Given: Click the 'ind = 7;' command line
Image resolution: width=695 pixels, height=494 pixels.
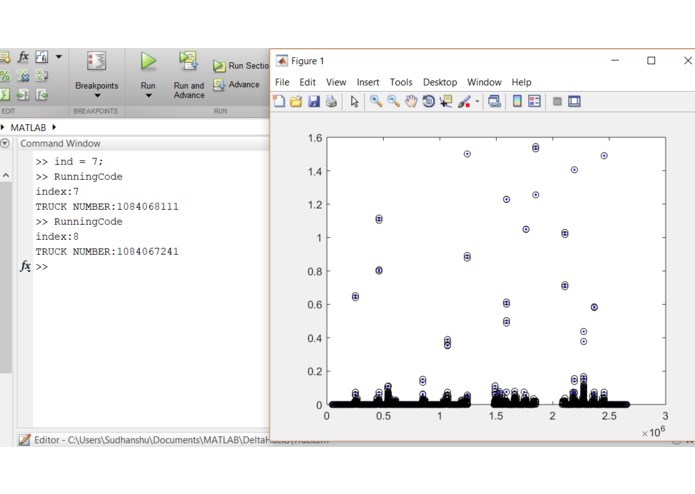Looking at the screenshot, I should point(69,161).
